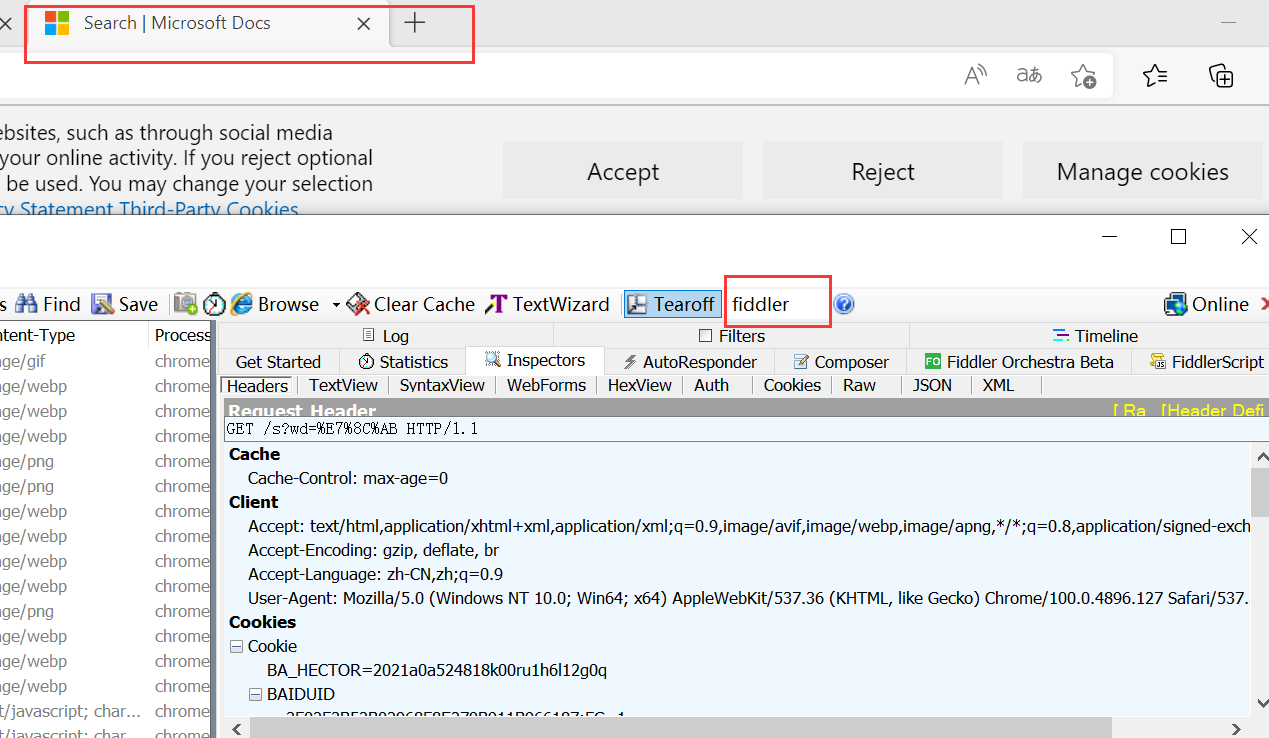The width and height of the screenshot is (1269, 738).
Task: Click the Accept-Encoding header line
Action: pyautogui.click(x=373, y=550)
